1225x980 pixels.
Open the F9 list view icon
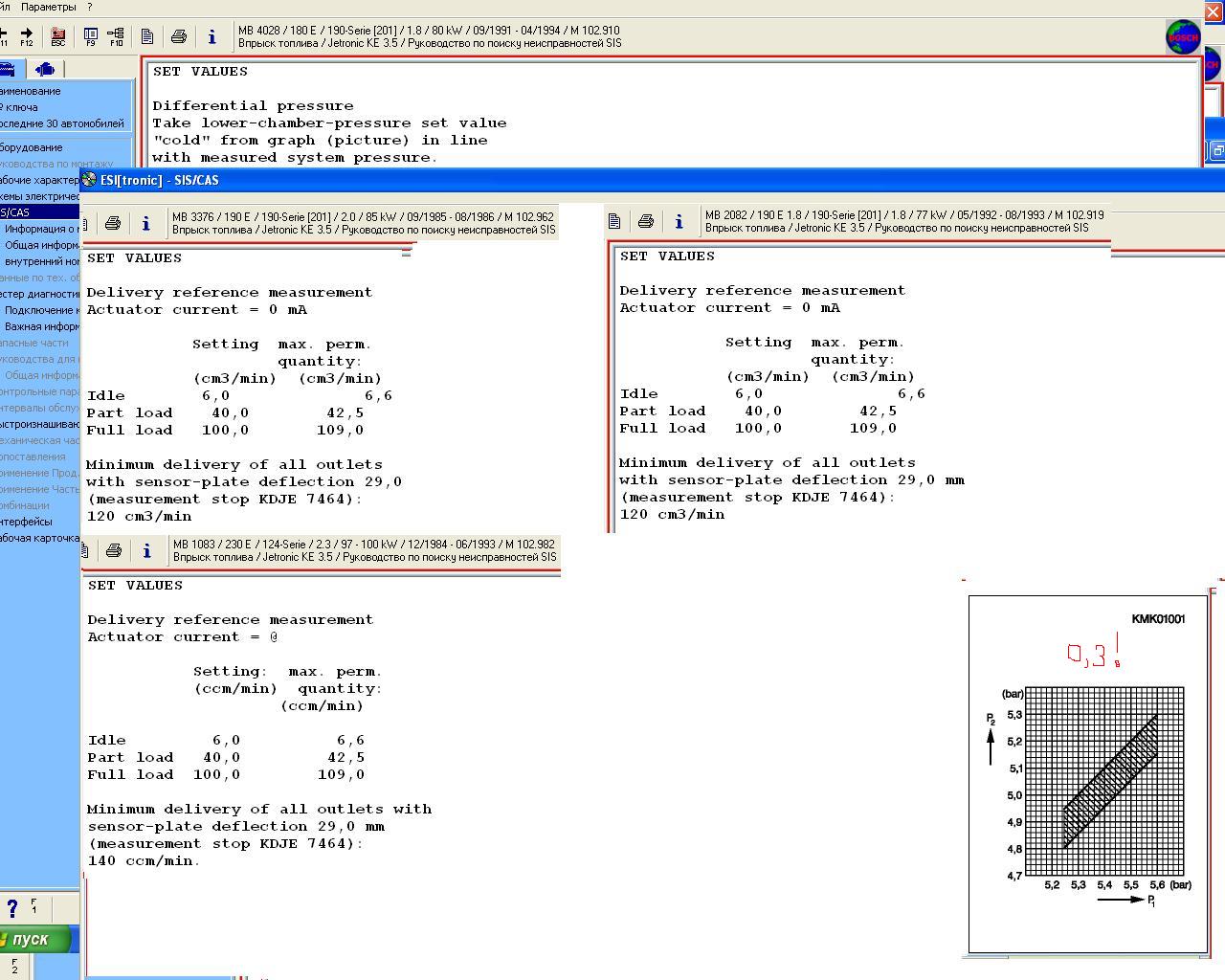pyautogui.click(x=91, y=36)
